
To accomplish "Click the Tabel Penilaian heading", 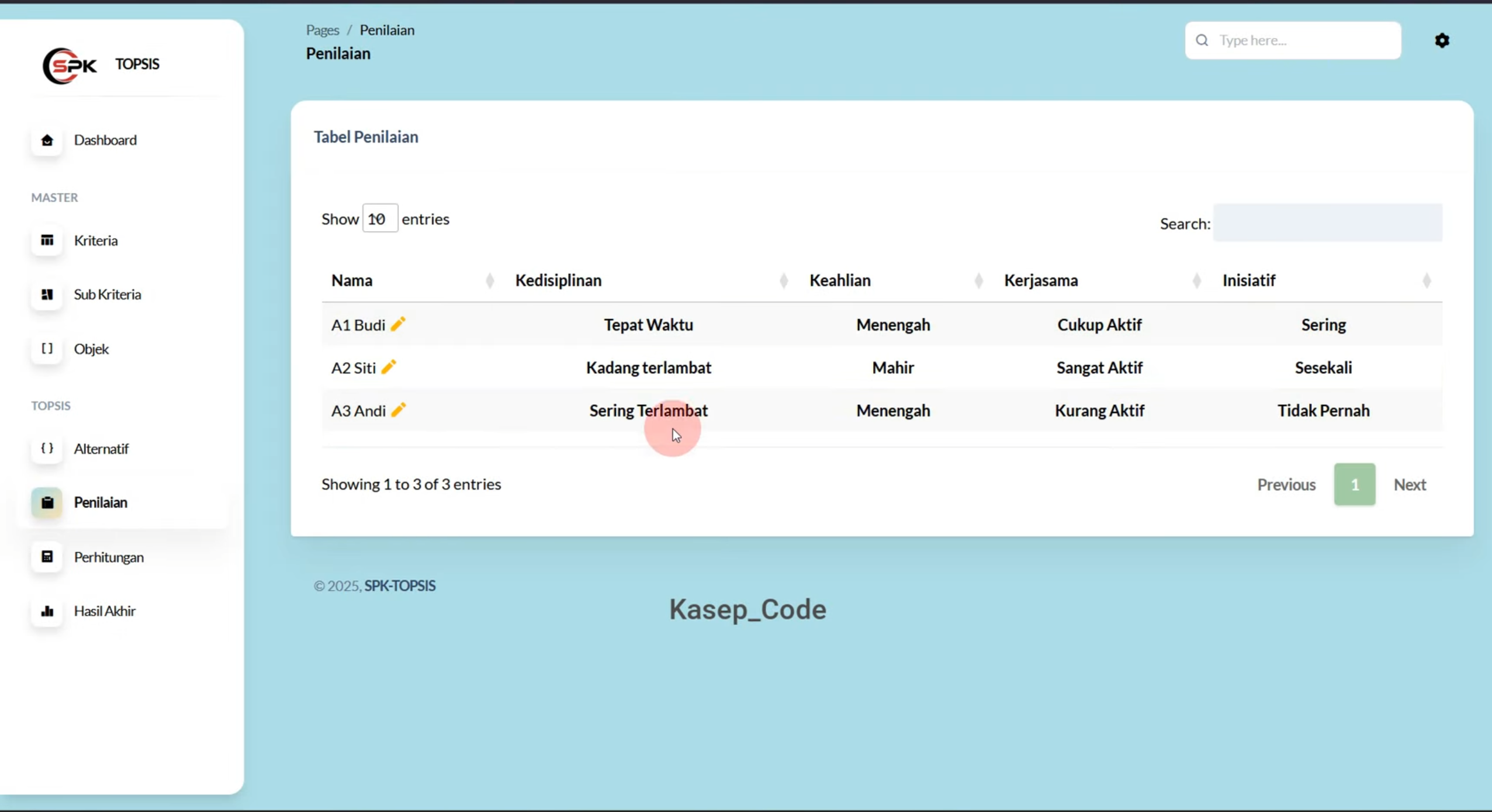I will pos(366,137).
